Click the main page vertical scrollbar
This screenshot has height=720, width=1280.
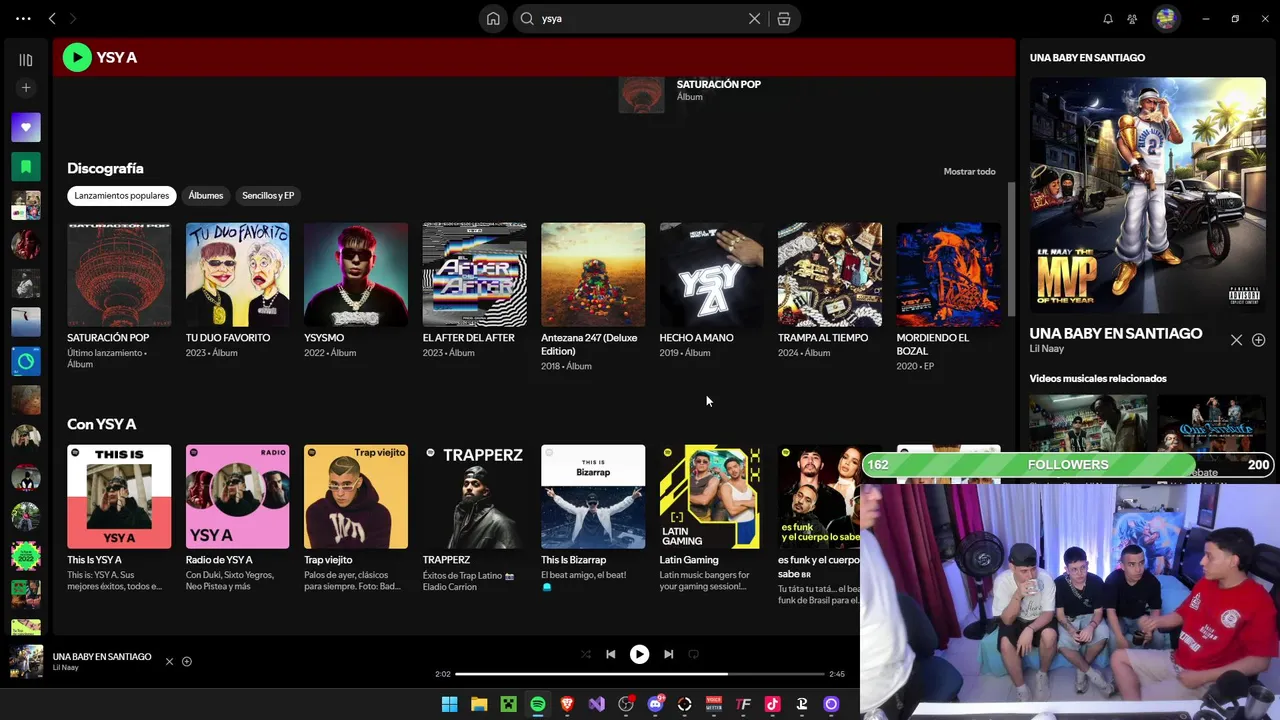click(1011, 248)
